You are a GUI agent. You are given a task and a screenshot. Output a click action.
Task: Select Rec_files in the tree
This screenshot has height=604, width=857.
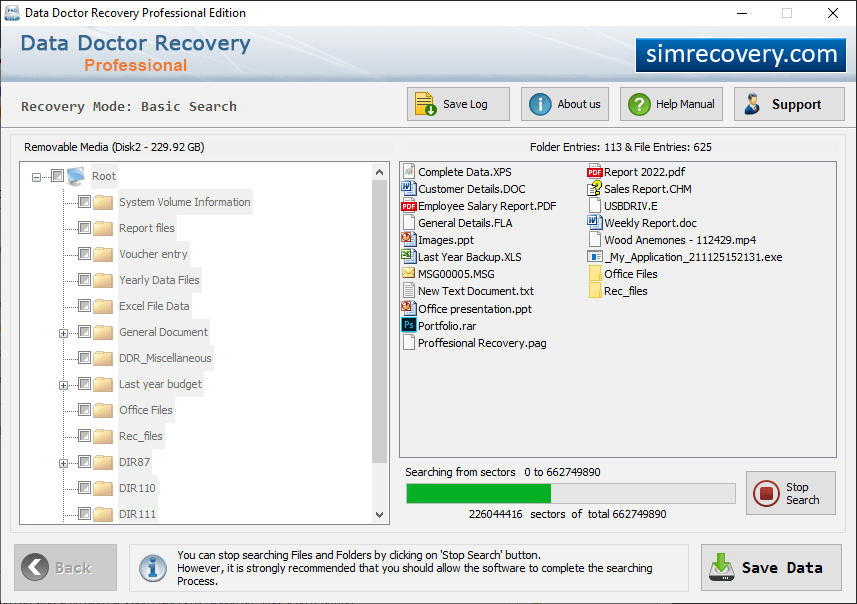[x=140, y=436]
